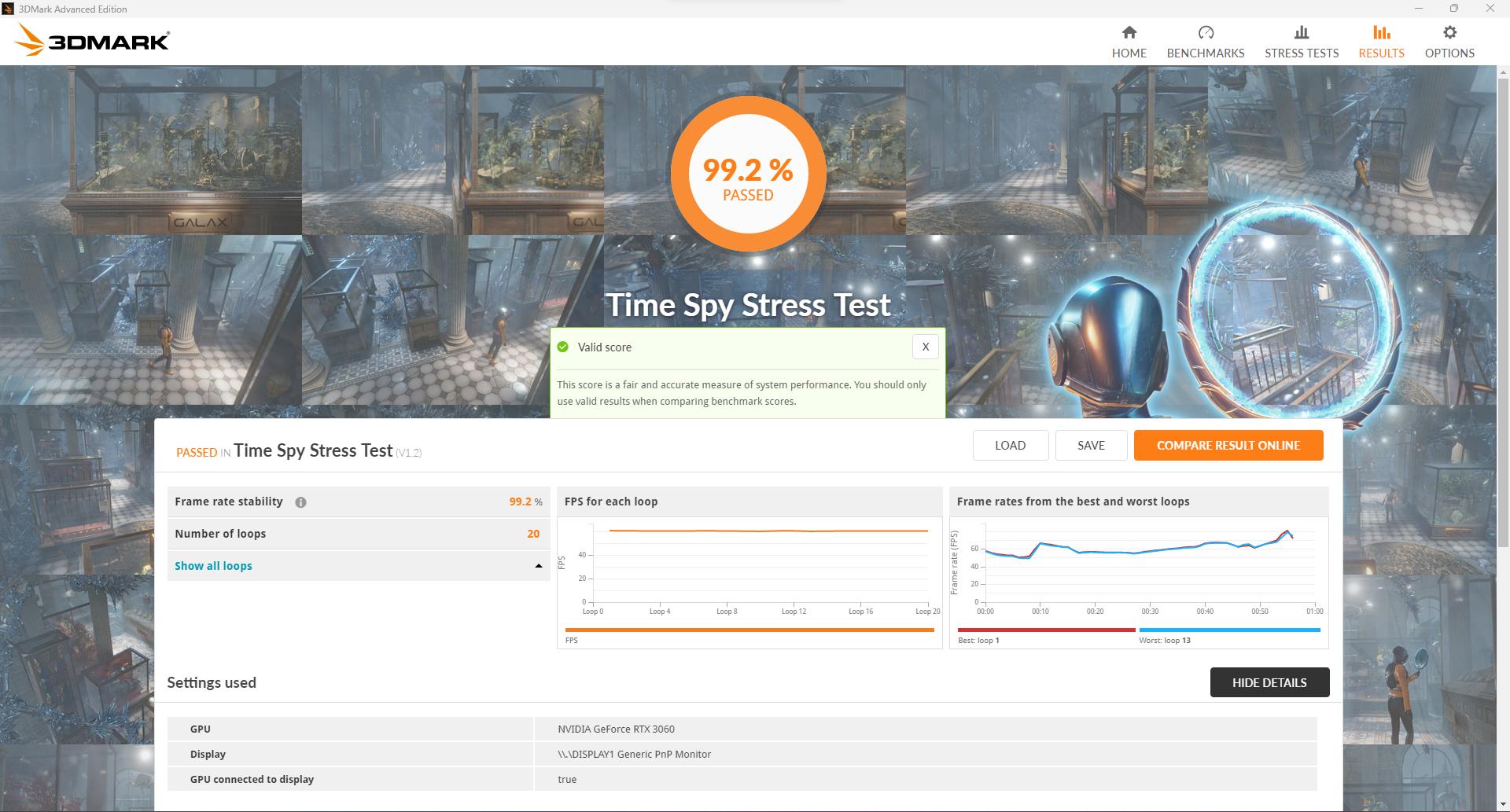The width and height of the screenshot is (1510, 812).
Task: Click the green valid score checkmark icon
Action: coord(563,347)
